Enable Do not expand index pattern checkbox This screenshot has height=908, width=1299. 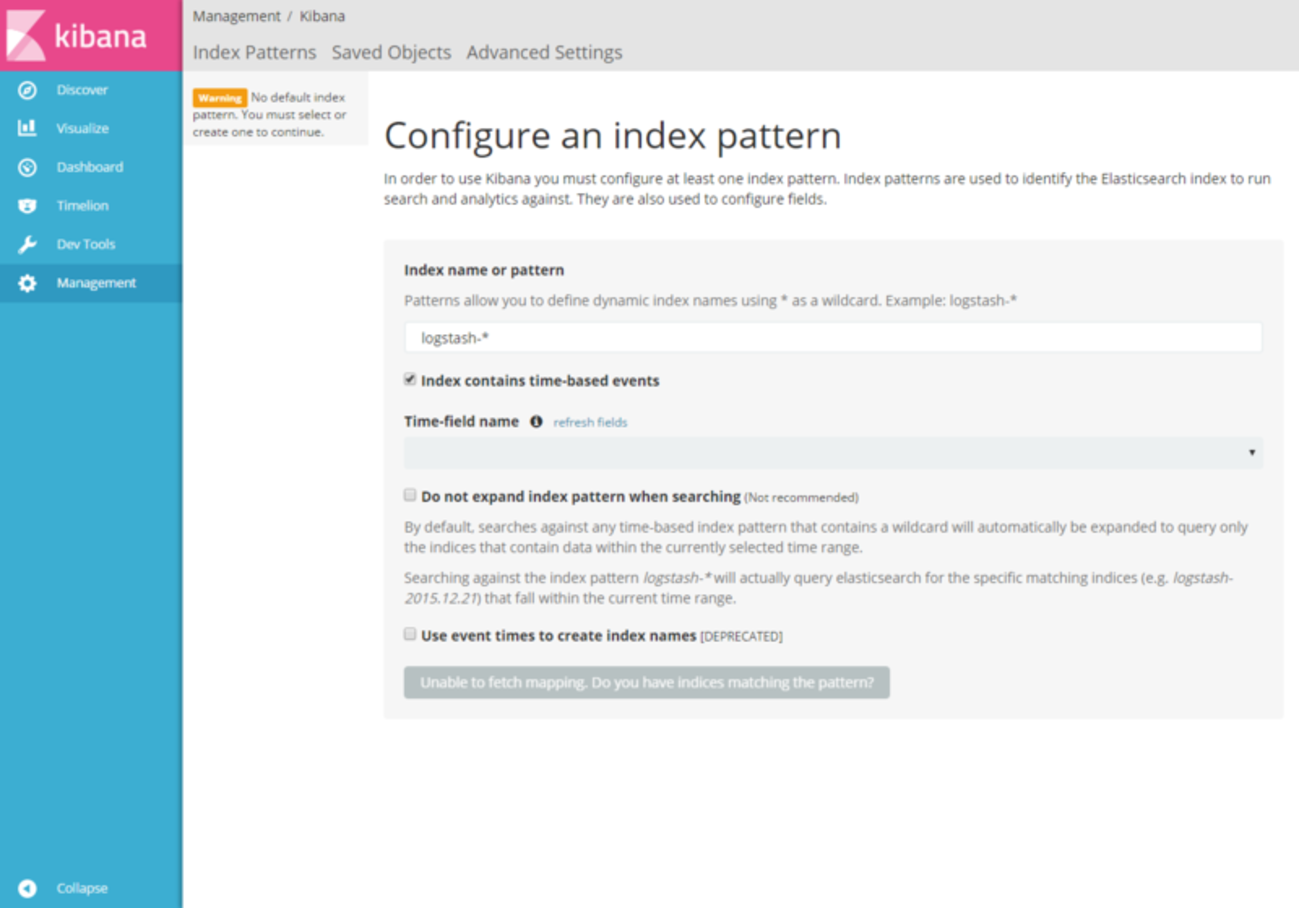(410, 495)
